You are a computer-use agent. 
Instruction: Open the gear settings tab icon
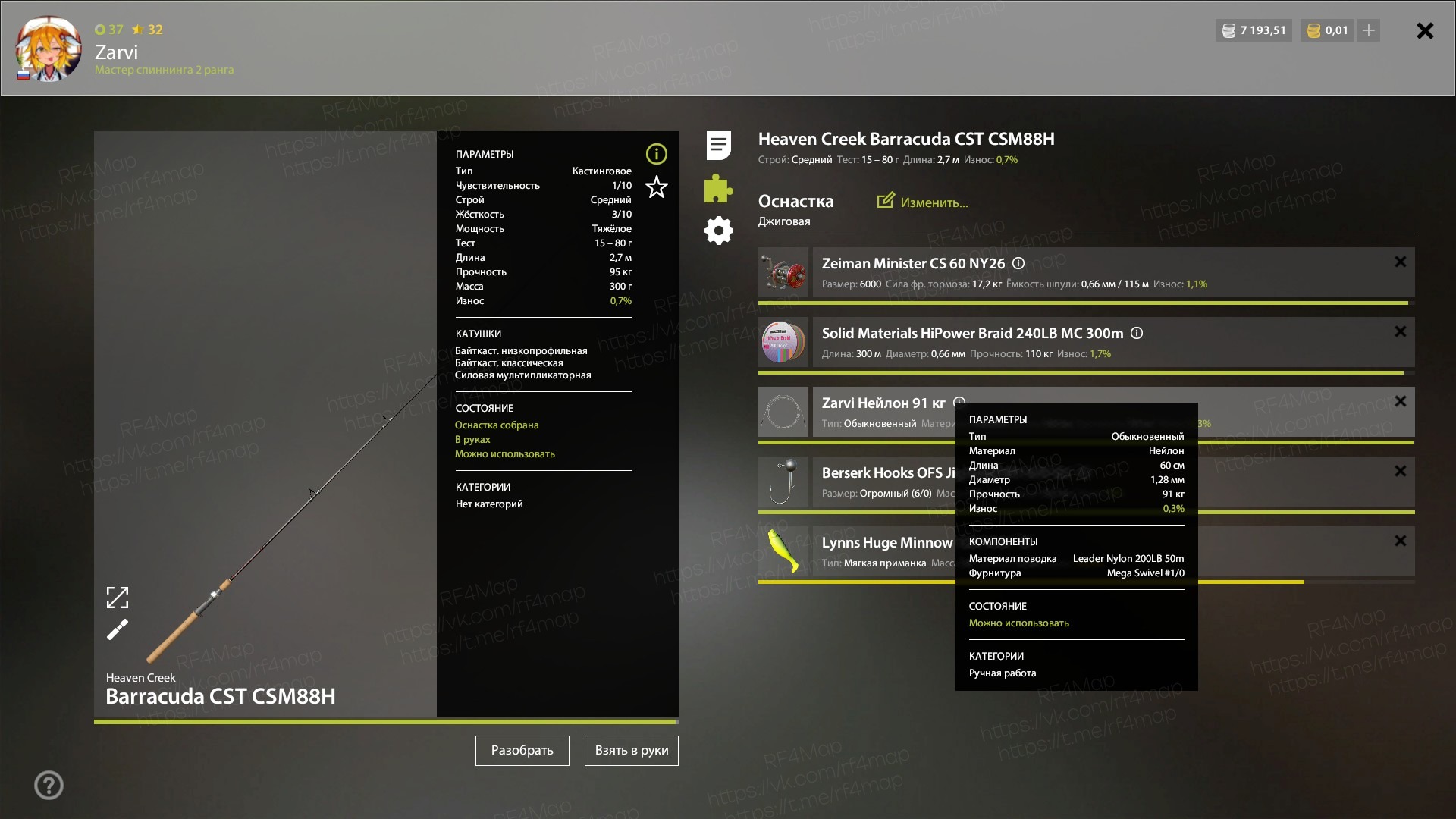point(718,231)
